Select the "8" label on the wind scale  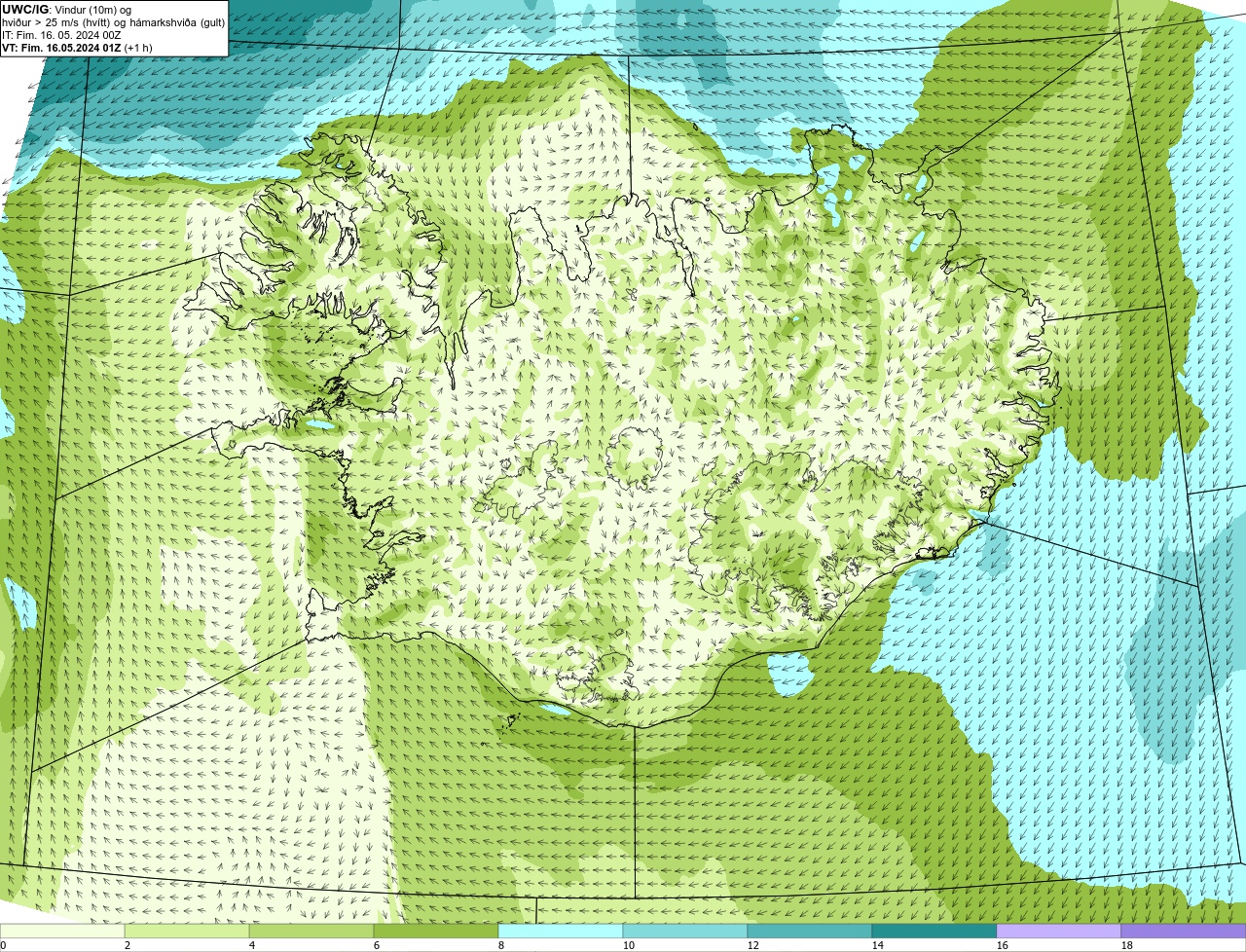tap(501, 945)
